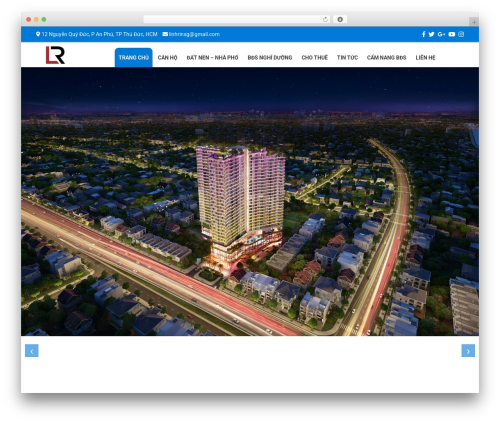Open the LIÊN HỆ menu item
Screen dimensions: 500x423
[x=425, y=58]
